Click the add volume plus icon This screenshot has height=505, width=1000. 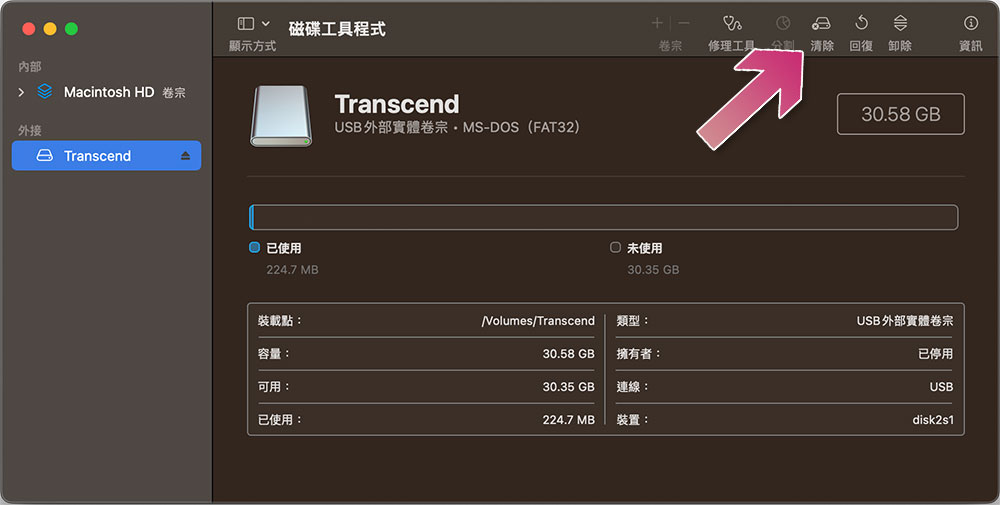[657, 23]
